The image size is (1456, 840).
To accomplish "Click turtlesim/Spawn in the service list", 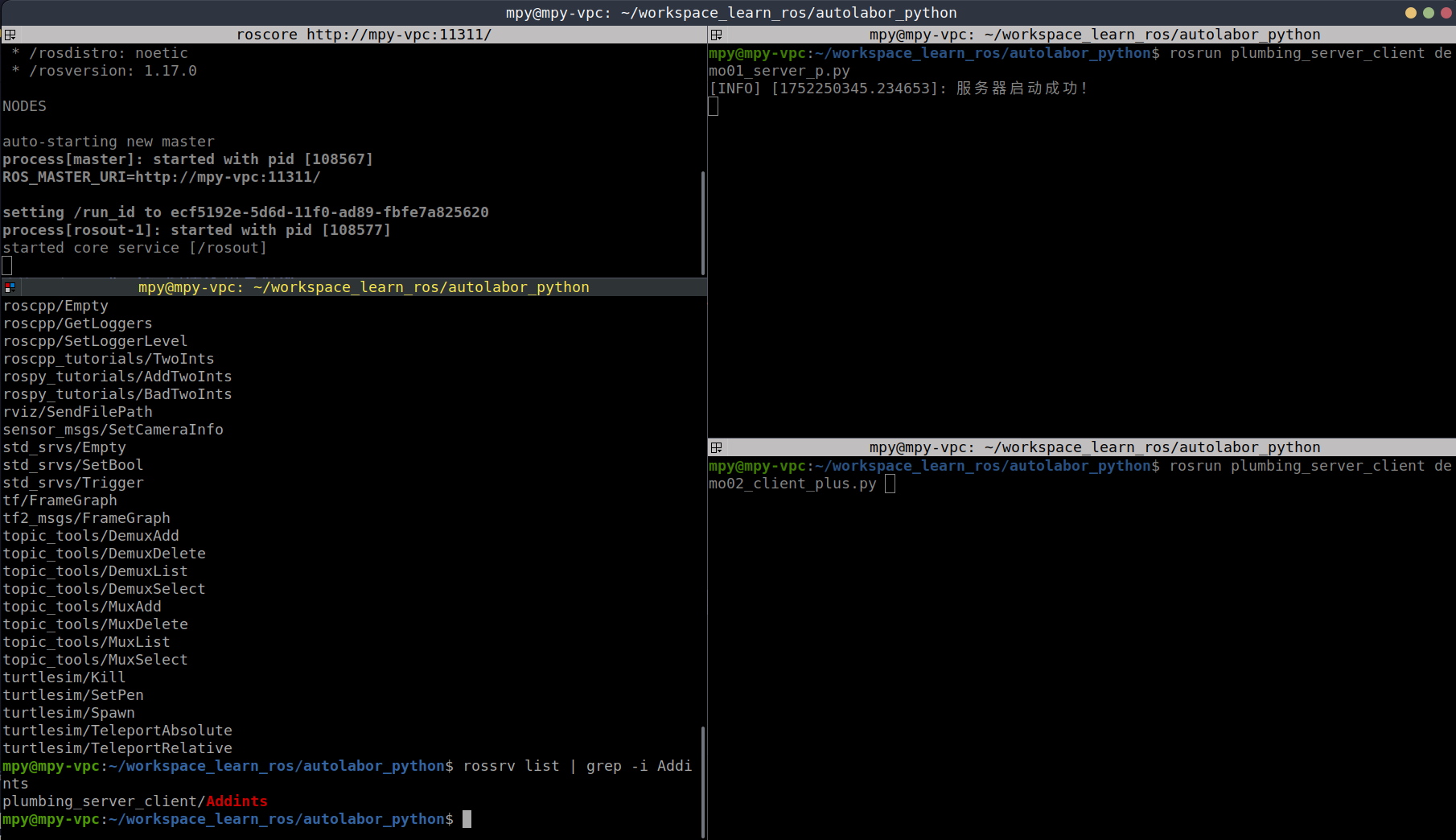I will pyautogui.click(x=69, y=713).
